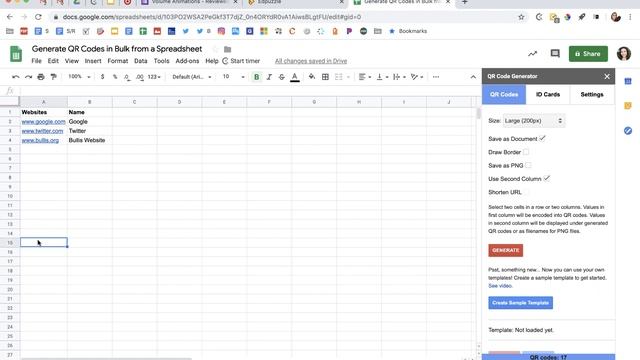640x360 pixels.
Task: Open the horizontal align dropdown
Action: click(364, 77)
